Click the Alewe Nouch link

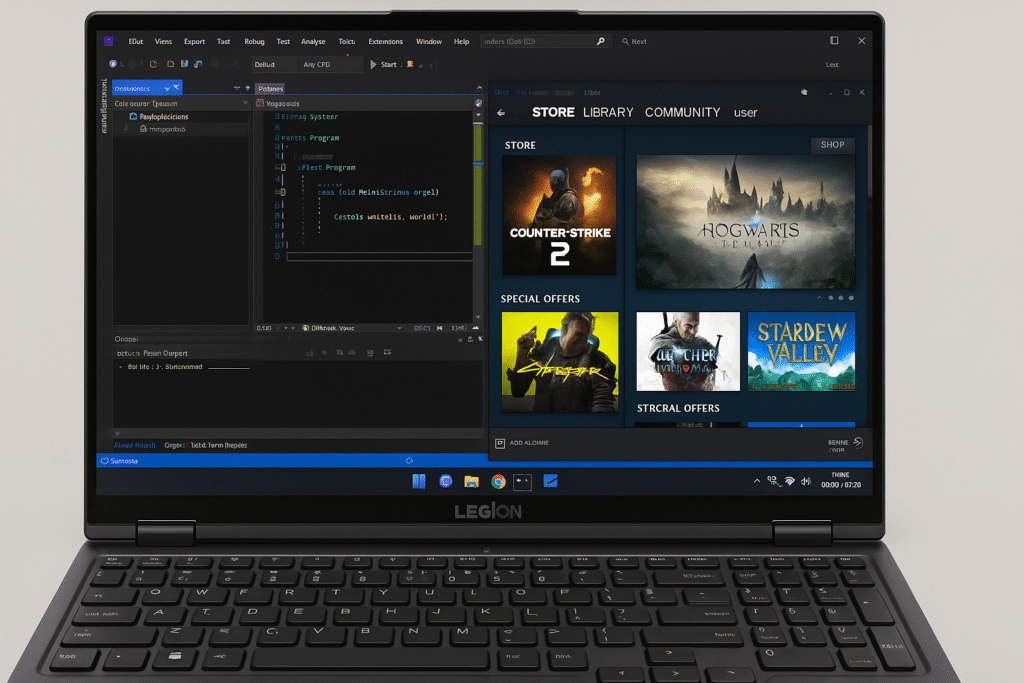(x=135, y=445)
